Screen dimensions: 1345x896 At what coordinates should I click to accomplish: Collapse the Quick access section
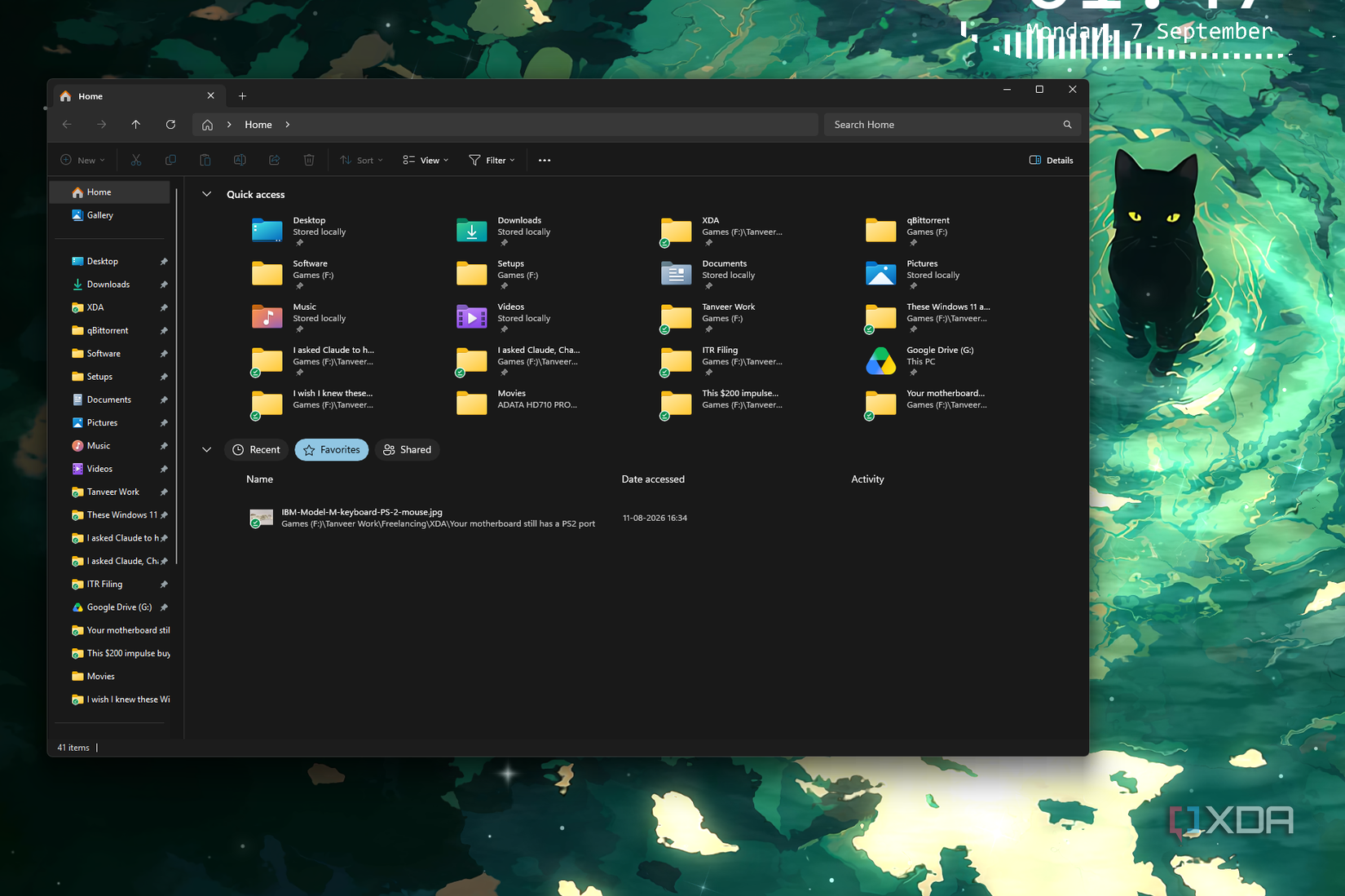click(206, 194)
